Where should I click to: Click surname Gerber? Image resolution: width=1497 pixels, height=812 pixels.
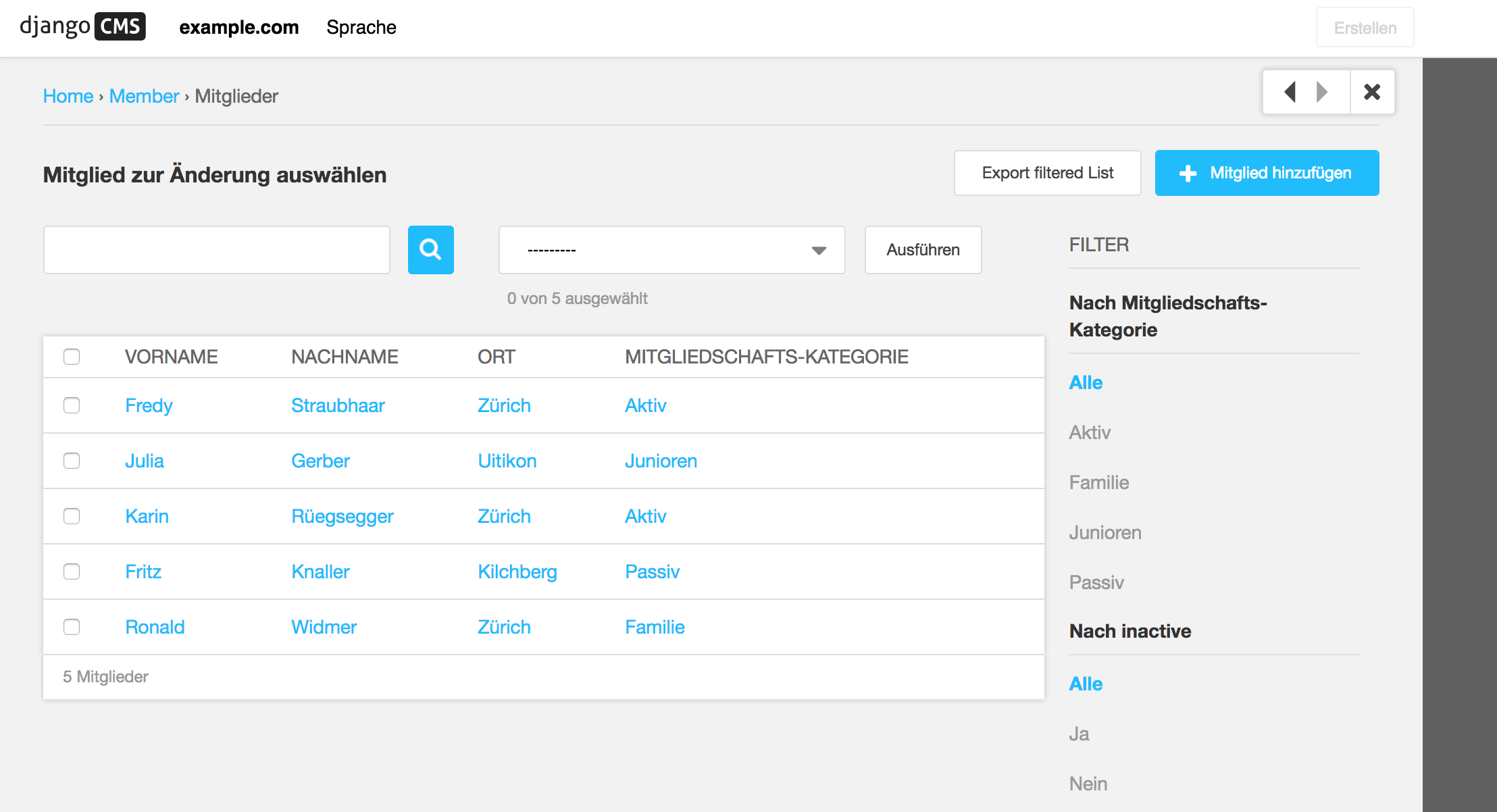(x=321, y=461)
